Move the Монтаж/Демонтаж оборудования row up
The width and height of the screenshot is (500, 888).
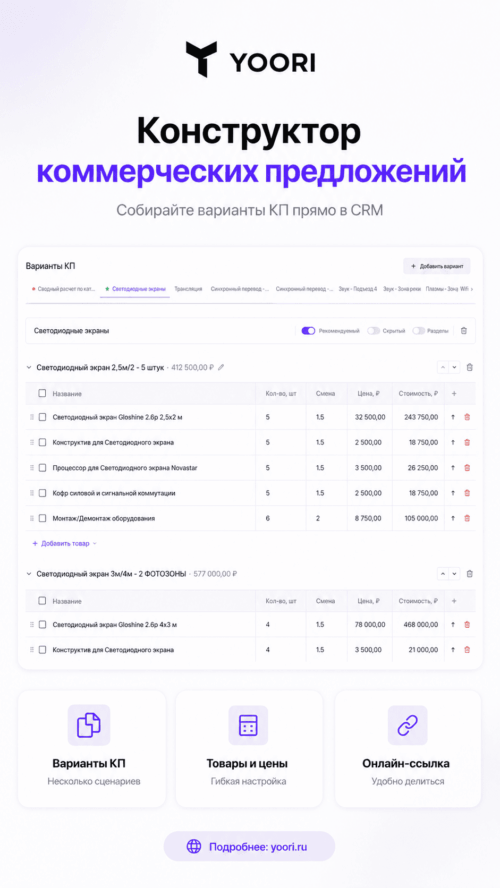click(453, 518)
